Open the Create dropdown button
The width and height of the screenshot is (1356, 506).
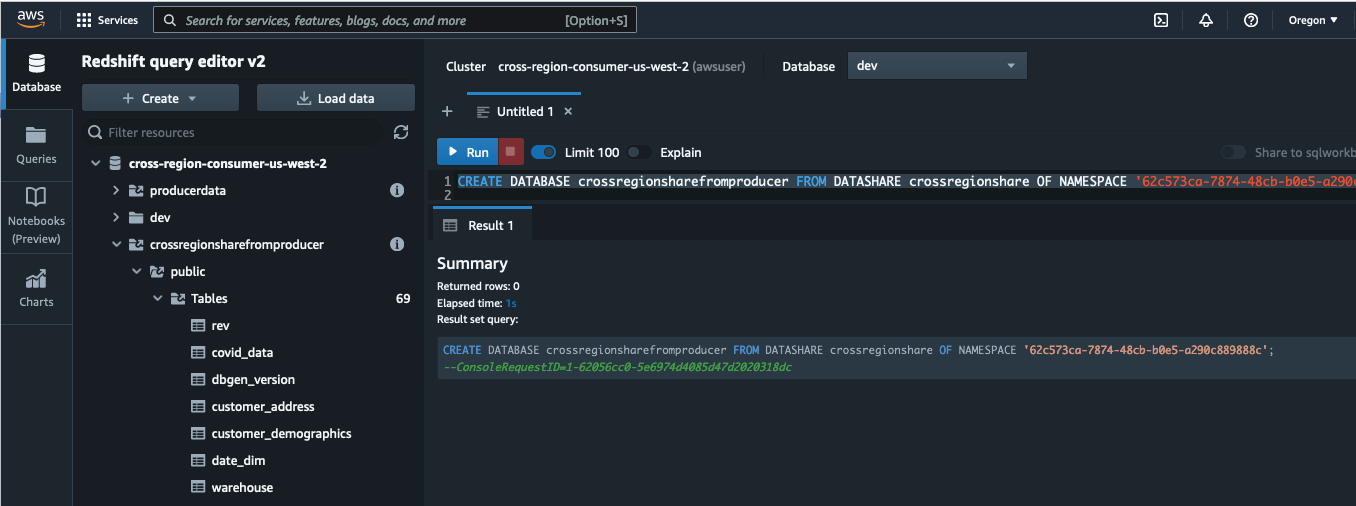click(x=160, y=98)
